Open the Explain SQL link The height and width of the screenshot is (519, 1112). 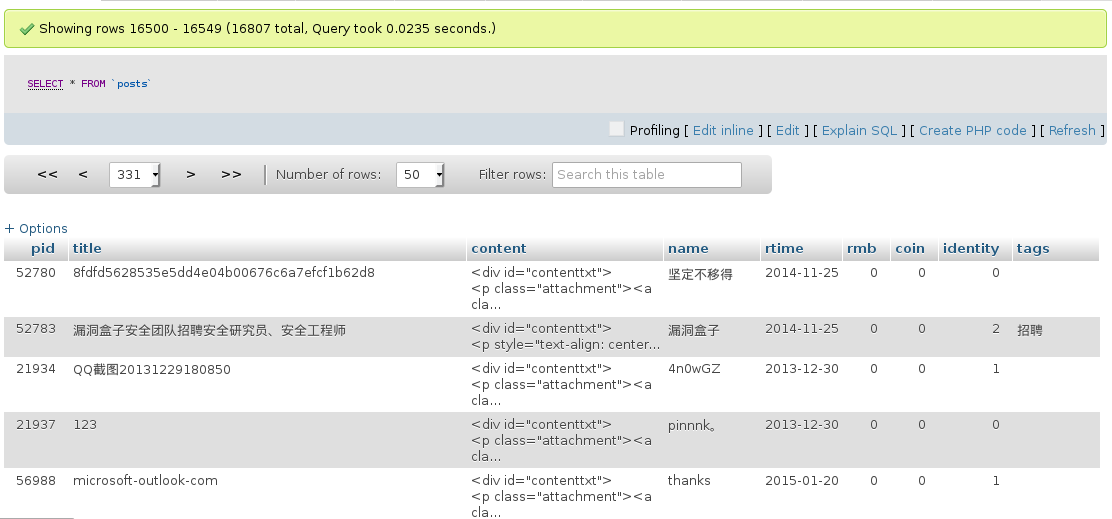click(859, 130)
